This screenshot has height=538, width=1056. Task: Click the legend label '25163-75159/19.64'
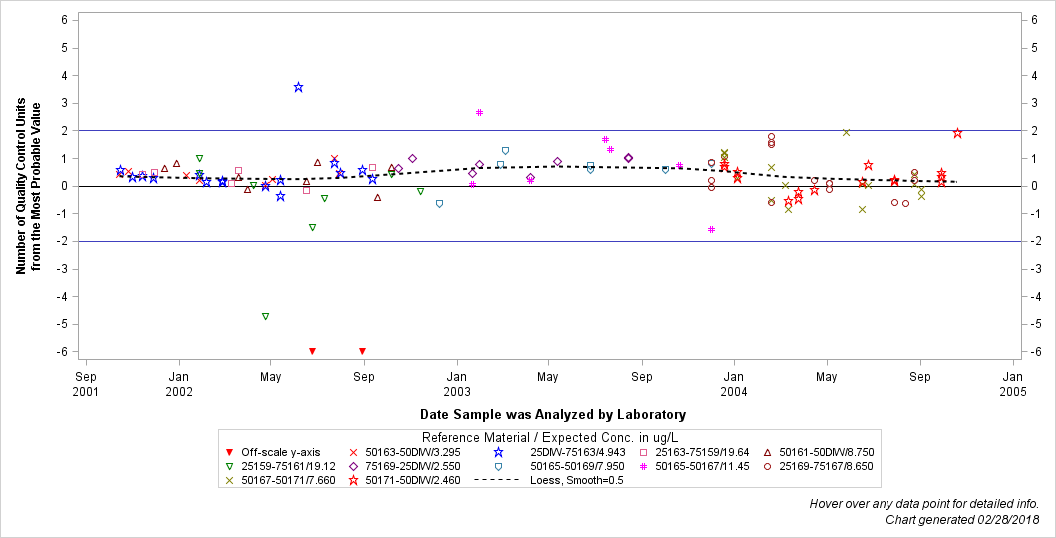[x=702, y=452]
